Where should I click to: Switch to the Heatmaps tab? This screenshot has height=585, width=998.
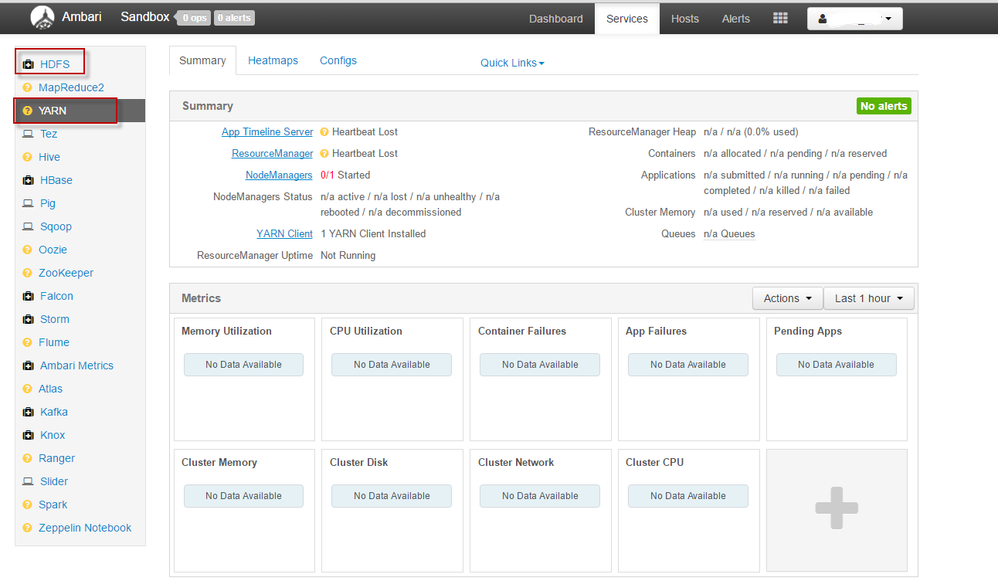click(273, 61)
